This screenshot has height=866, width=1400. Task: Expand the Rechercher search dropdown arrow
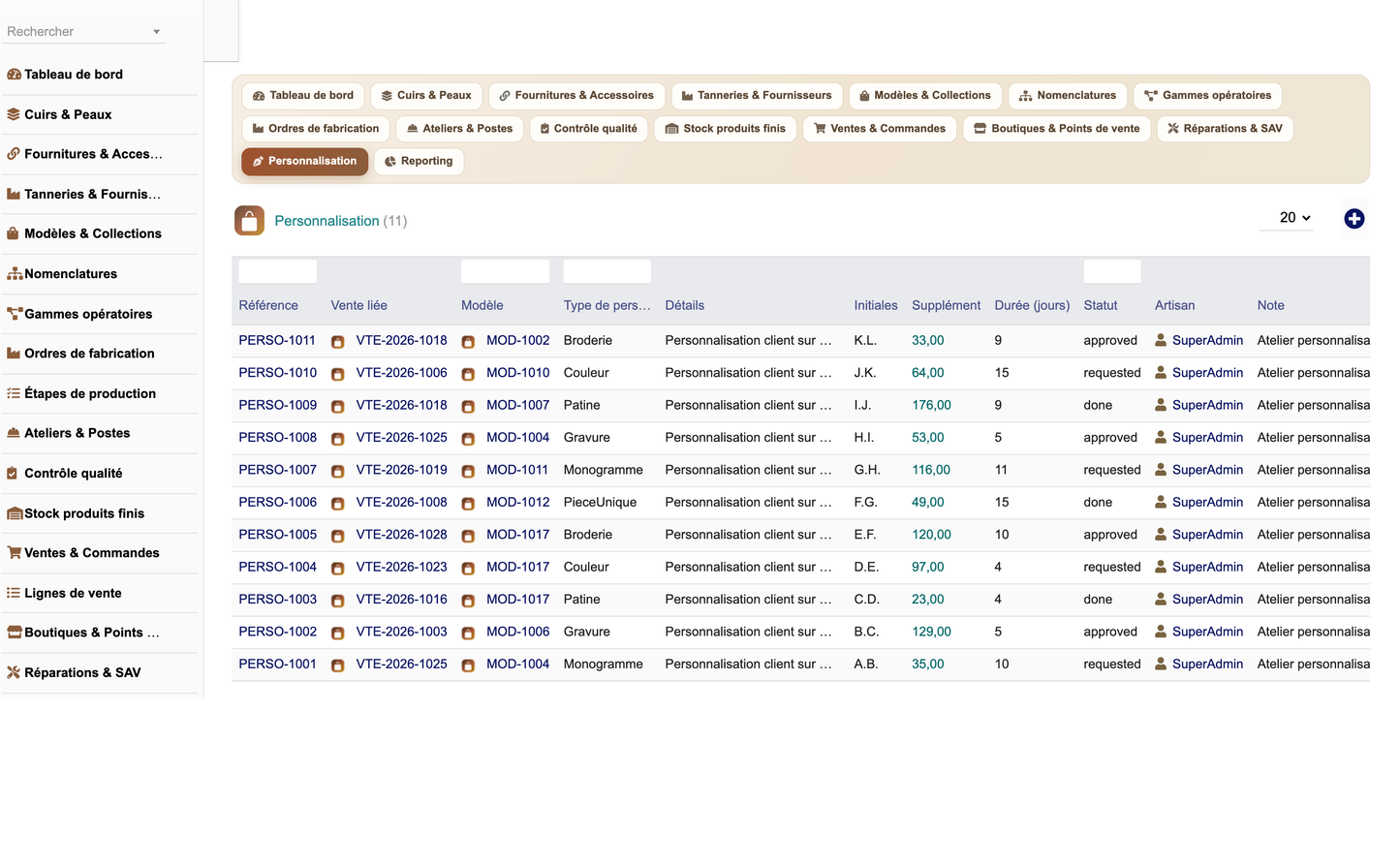pyautogui.click(x=156, y=32)
